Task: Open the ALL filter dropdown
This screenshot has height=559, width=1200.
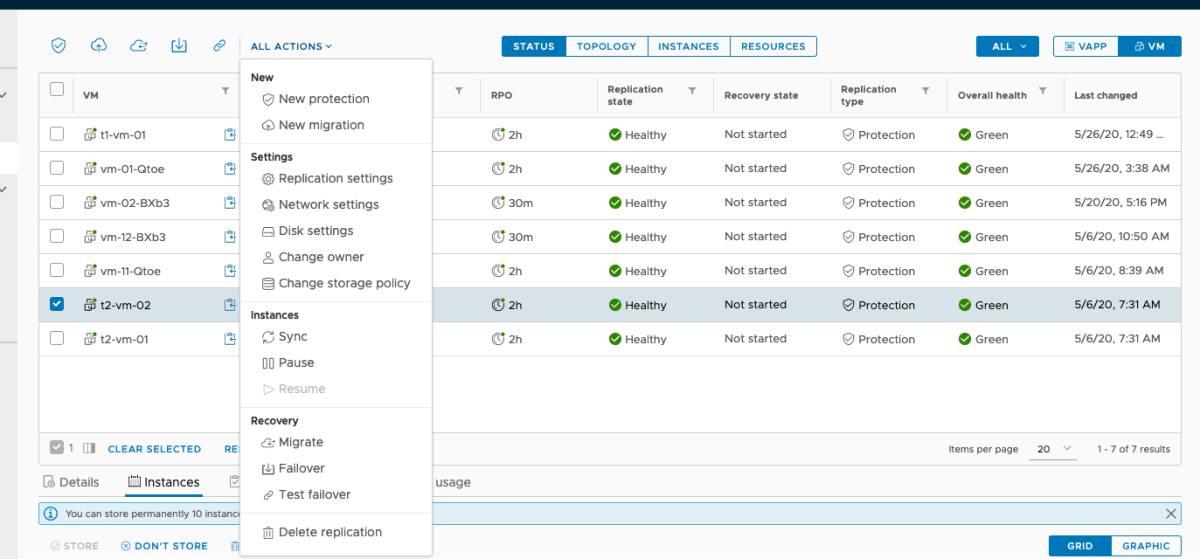Action: (x=1010, y=46)
